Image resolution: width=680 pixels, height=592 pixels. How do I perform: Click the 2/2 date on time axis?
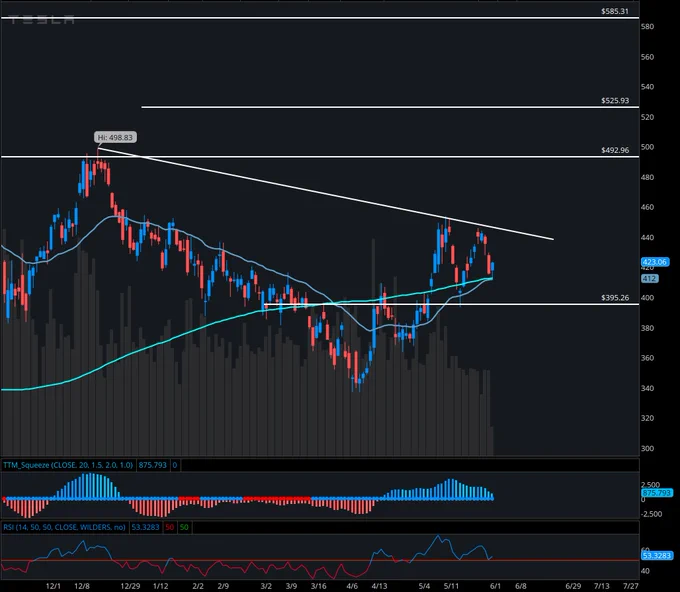coord(198,586)
